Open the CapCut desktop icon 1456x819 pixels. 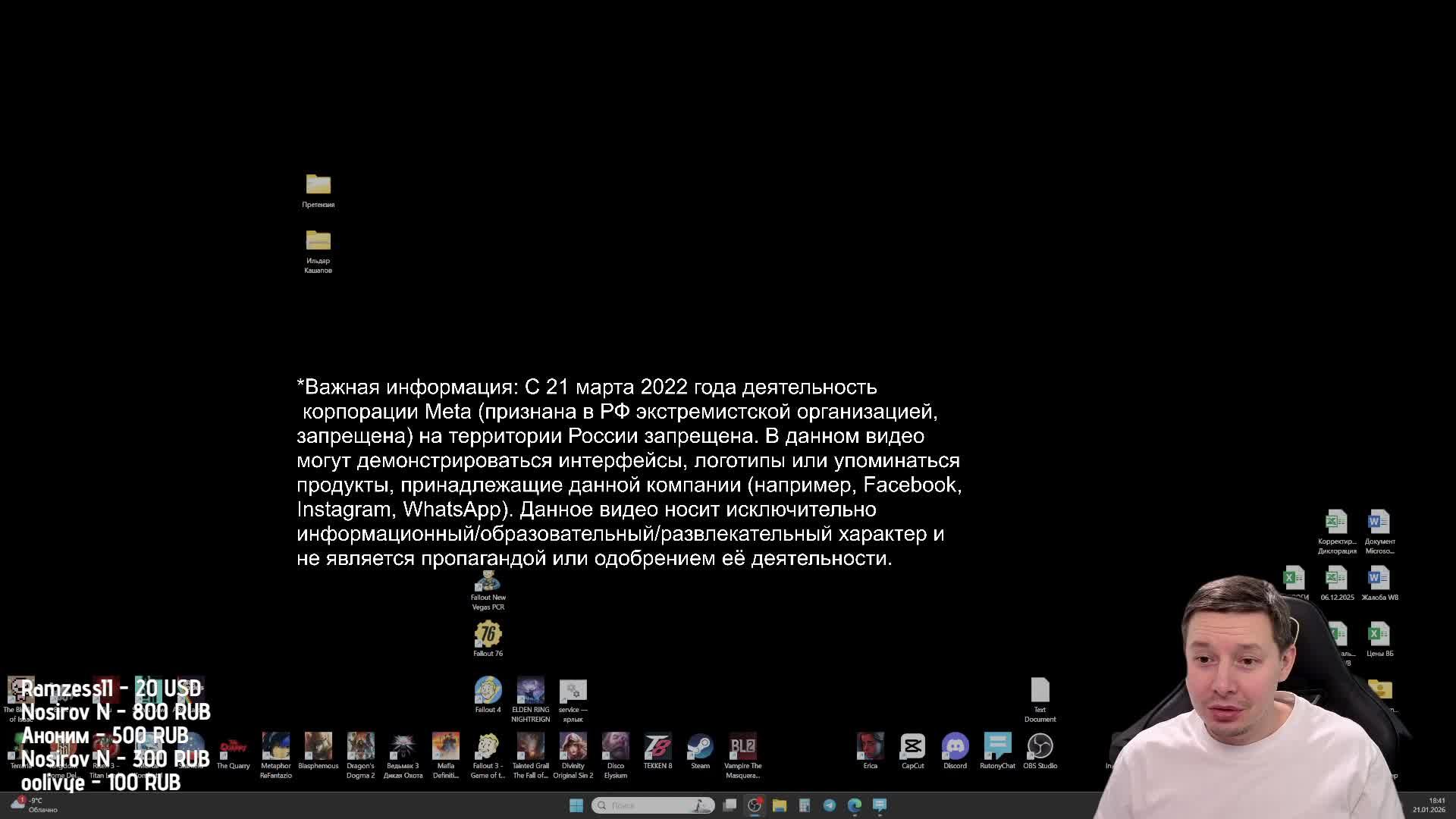click(912, 747)
